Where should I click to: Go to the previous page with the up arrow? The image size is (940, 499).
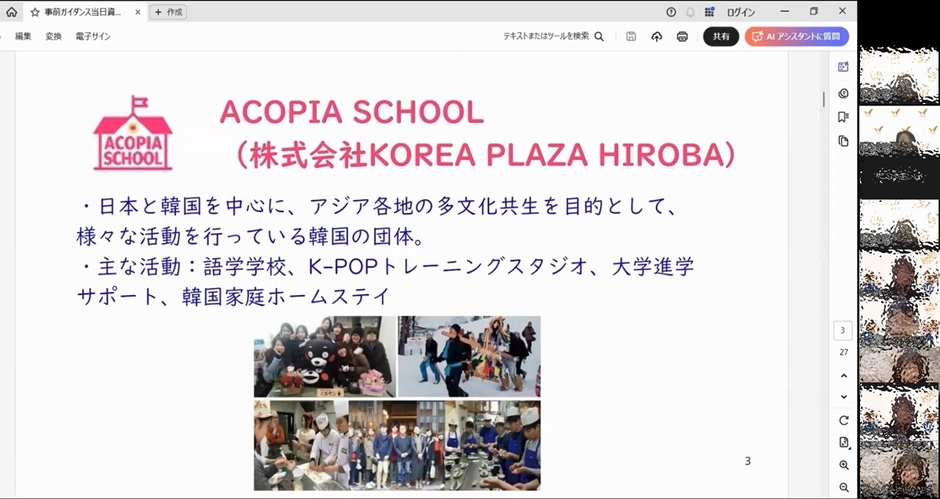pyautogui.click(x=844, y=376)
